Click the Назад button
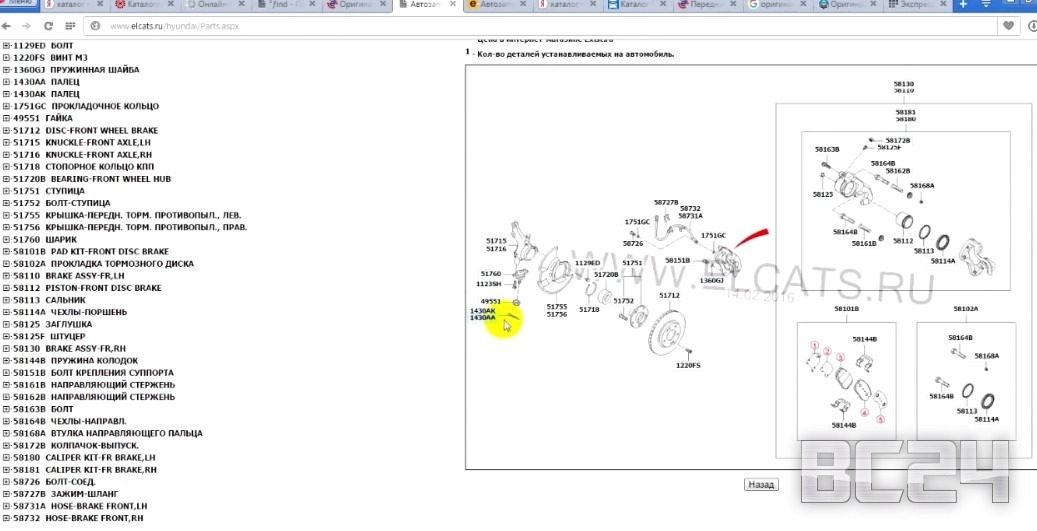The image size is (1037, 531). (761, 484)
